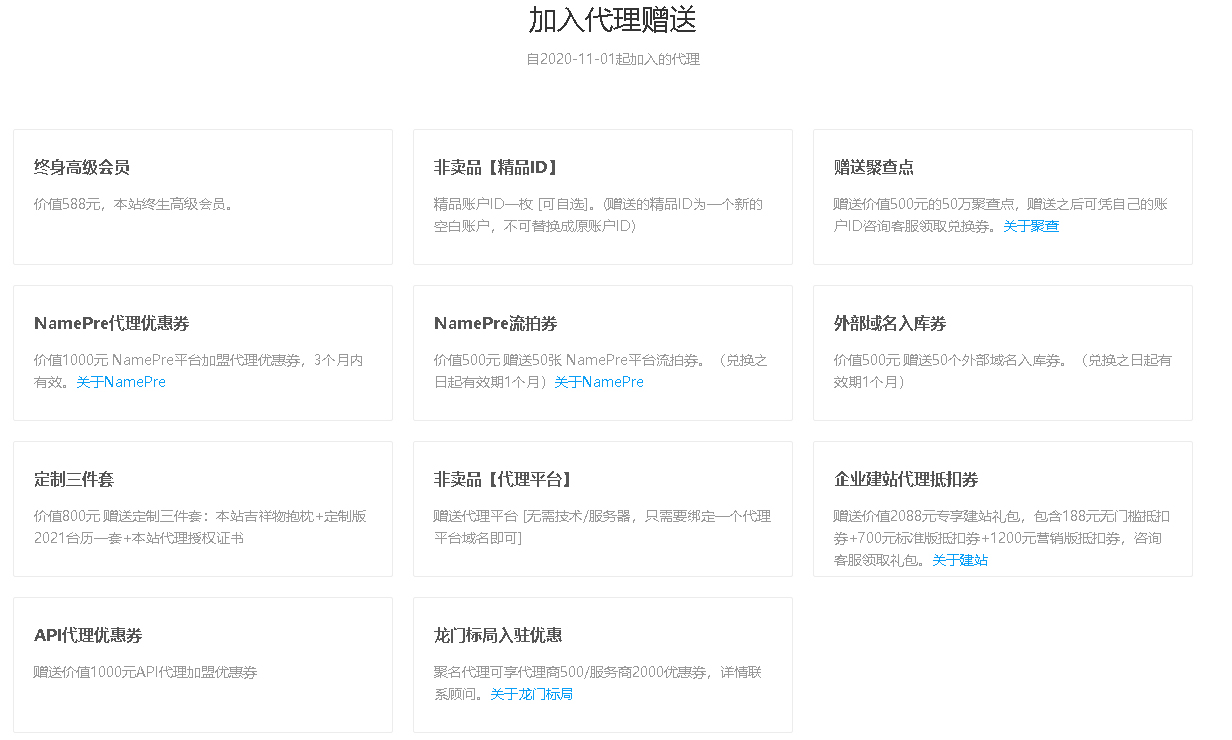This screenshot has height=740, width=1232.
Task: Click the 精品账户ID一枚 description text
Action: click(598, 215)
